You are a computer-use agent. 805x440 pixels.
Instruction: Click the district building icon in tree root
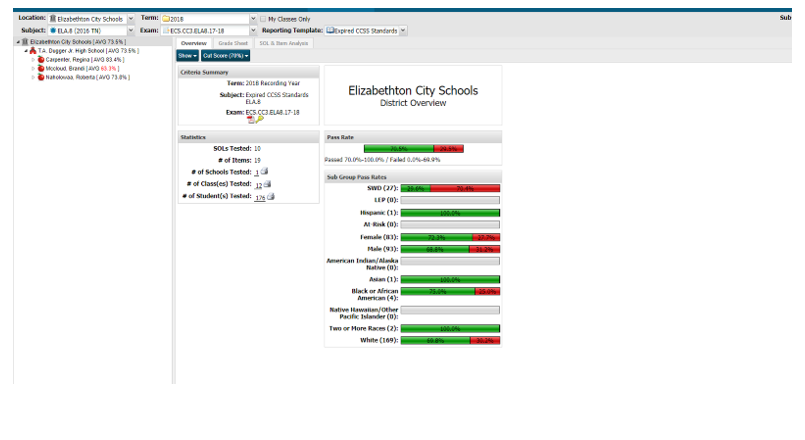click(25, 42)
